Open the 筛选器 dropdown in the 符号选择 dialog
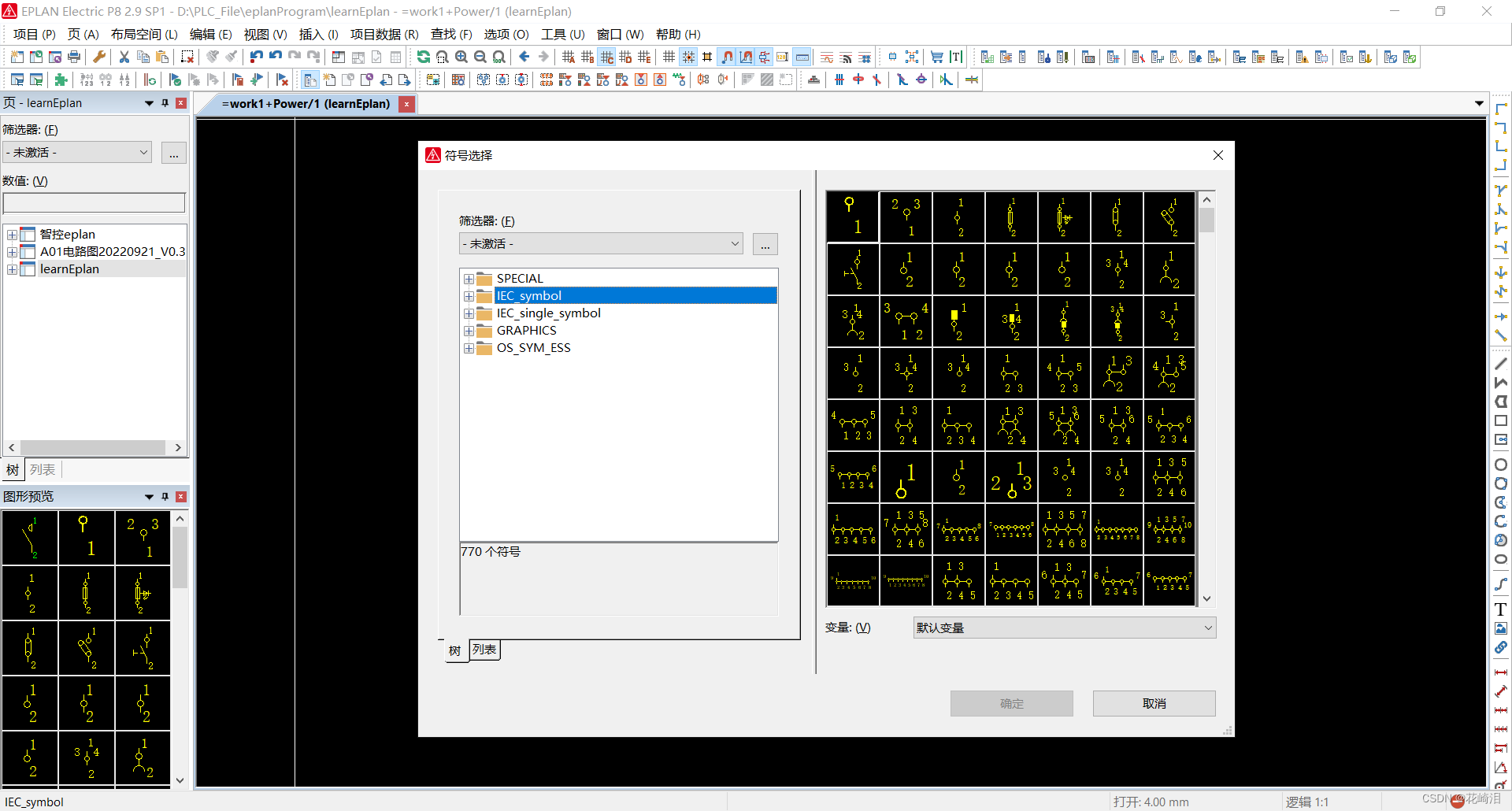The width and height of the screenshot is (1512, 811). [x=600, y=244]
